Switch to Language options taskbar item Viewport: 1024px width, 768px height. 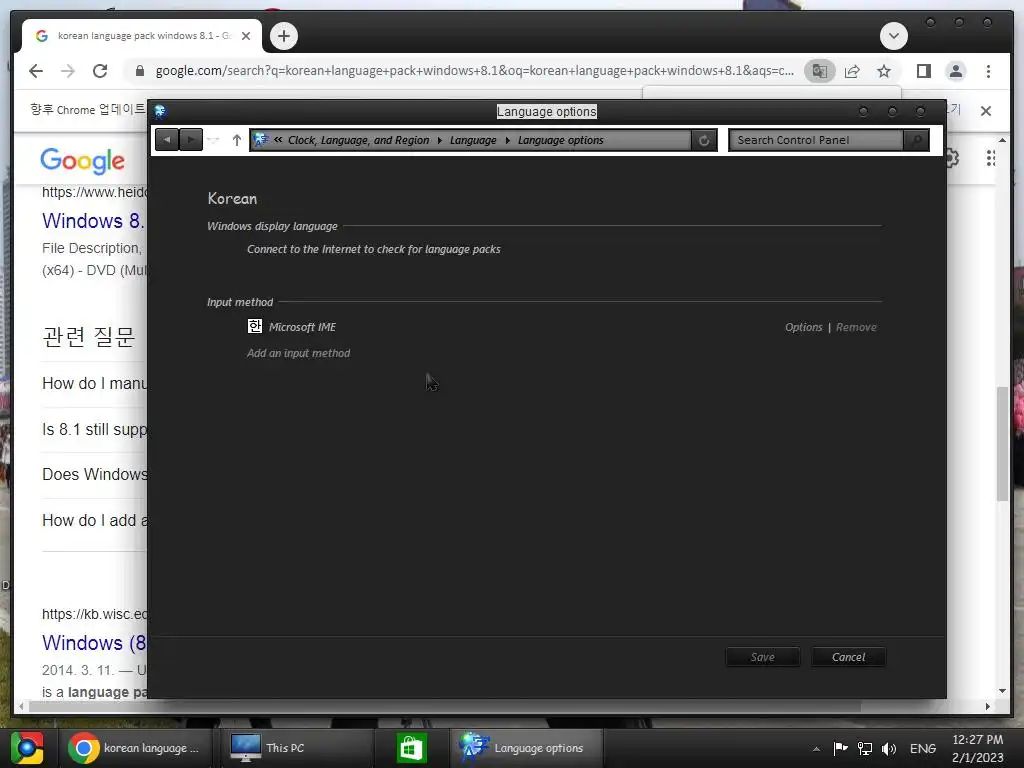[x=526, y=748]
